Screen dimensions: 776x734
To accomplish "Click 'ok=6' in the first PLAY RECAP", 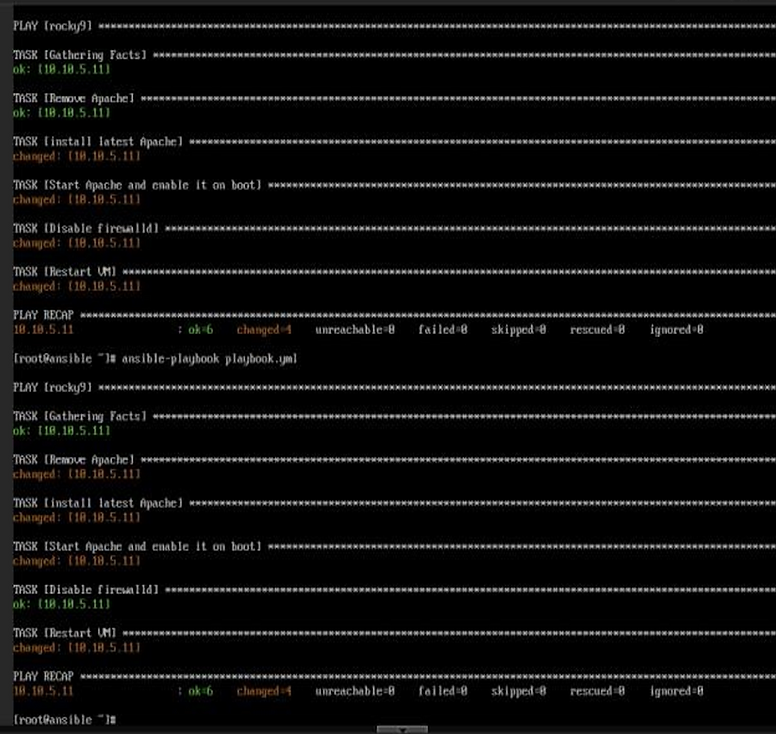I will point(200,330).
